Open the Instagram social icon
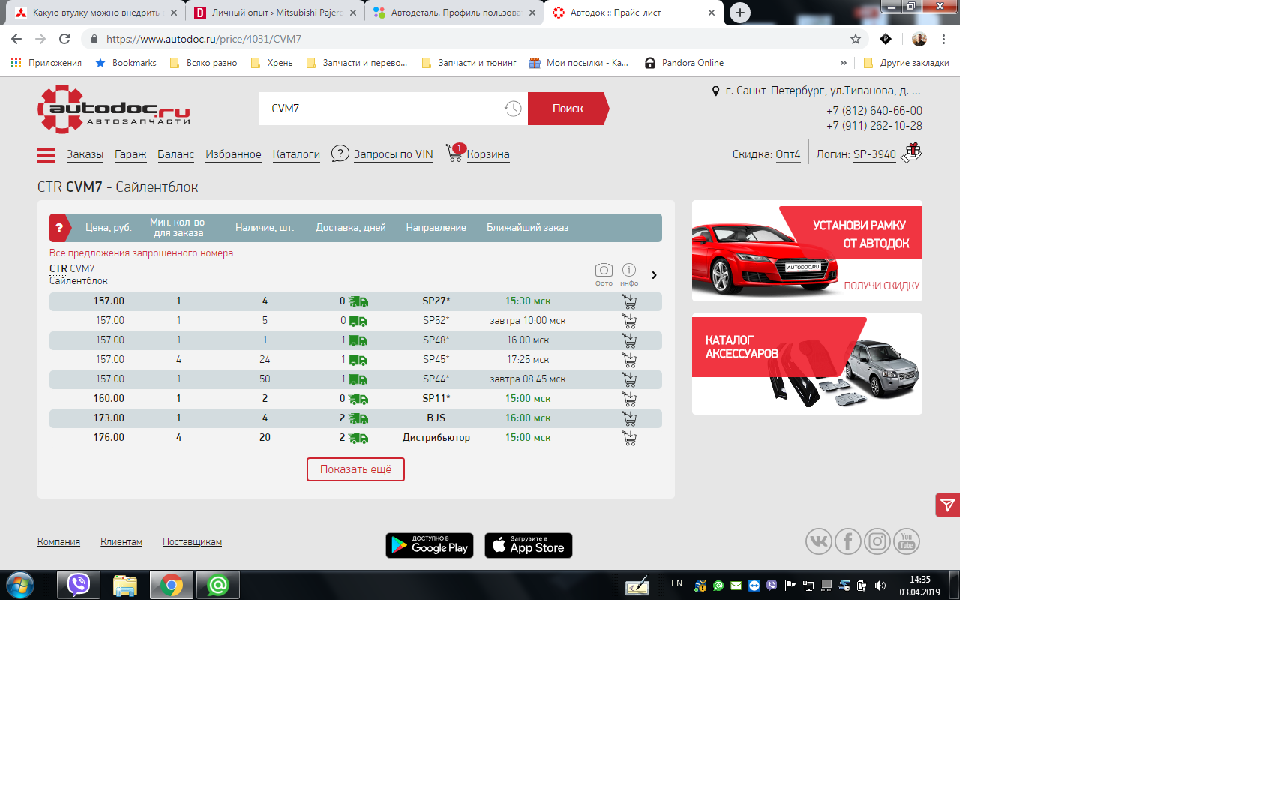1280x800 pixels. point(877,541)
